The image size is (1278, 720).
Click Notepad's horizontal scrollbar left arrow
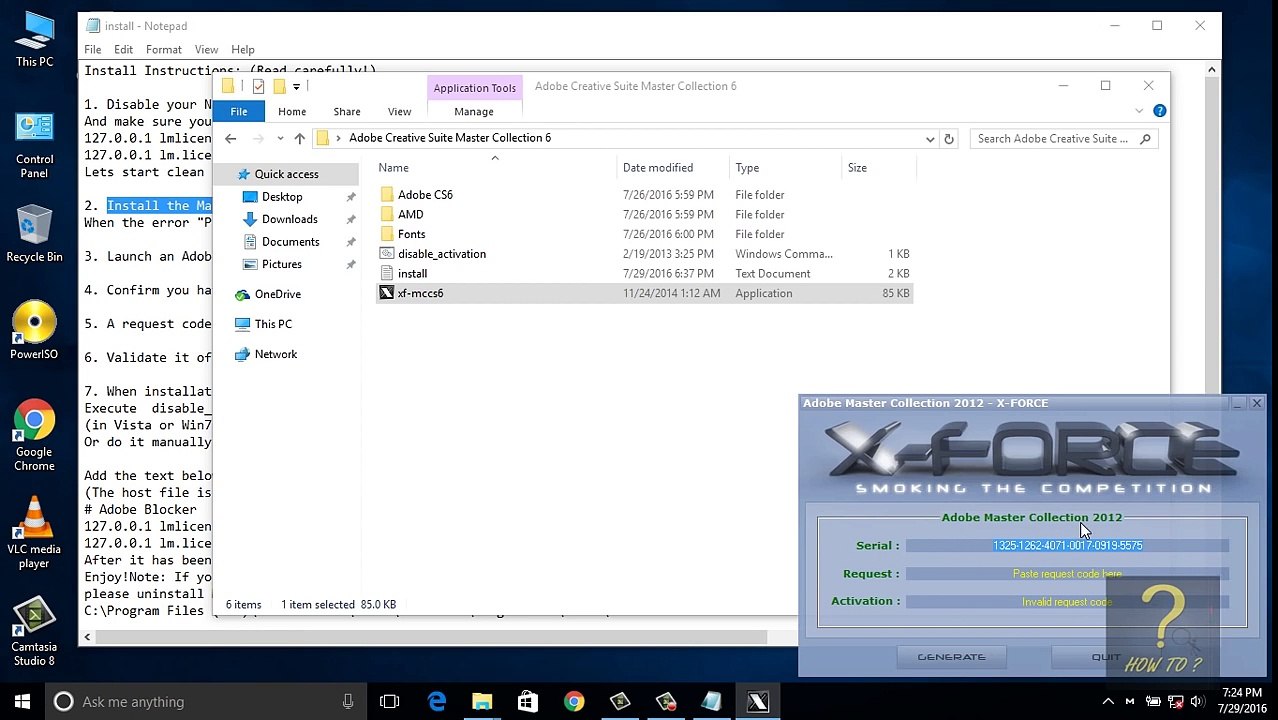pos(87,637)
